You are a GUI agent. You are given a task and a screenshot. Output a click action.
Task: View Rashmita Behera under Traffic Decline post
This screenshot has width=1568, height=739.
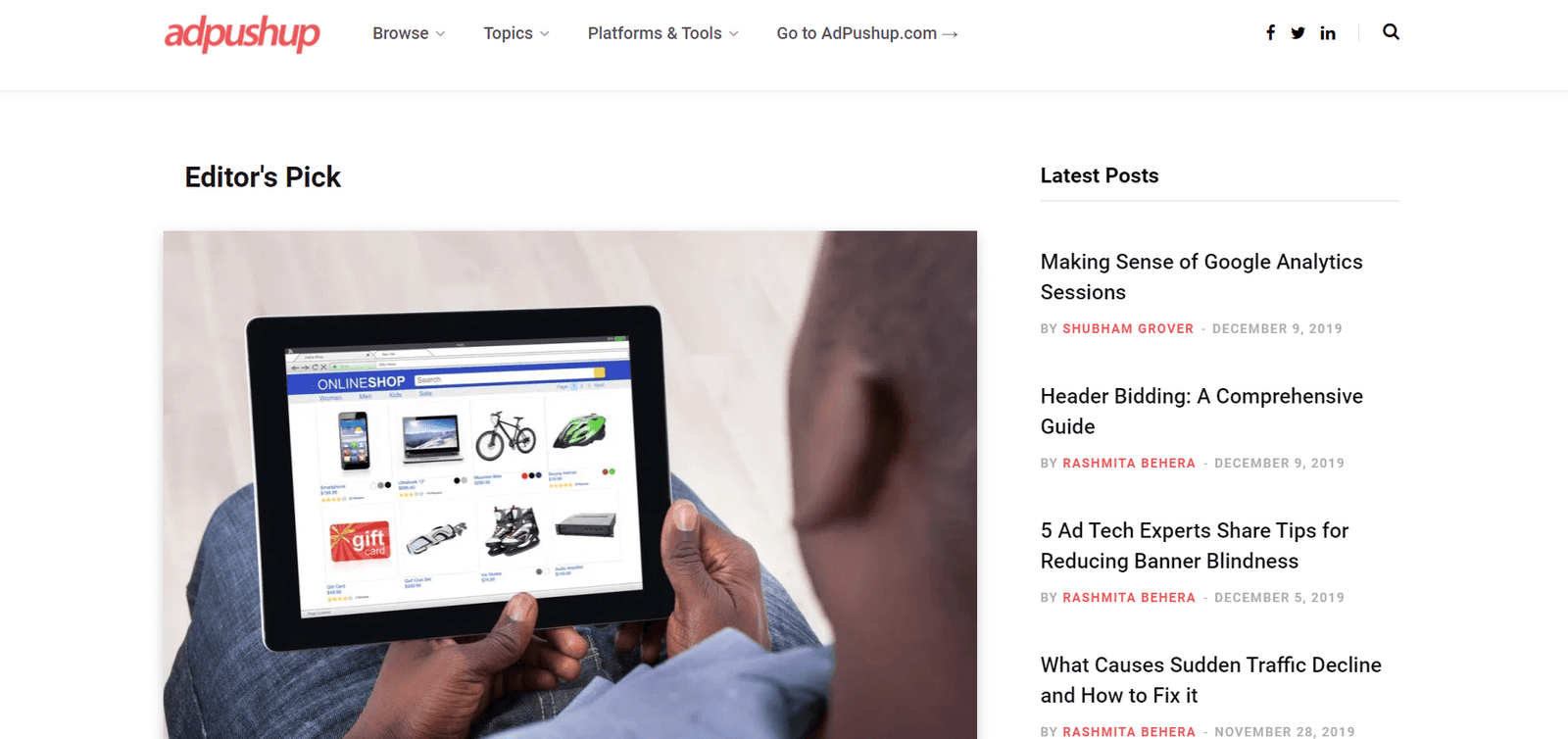(1129, 731)
